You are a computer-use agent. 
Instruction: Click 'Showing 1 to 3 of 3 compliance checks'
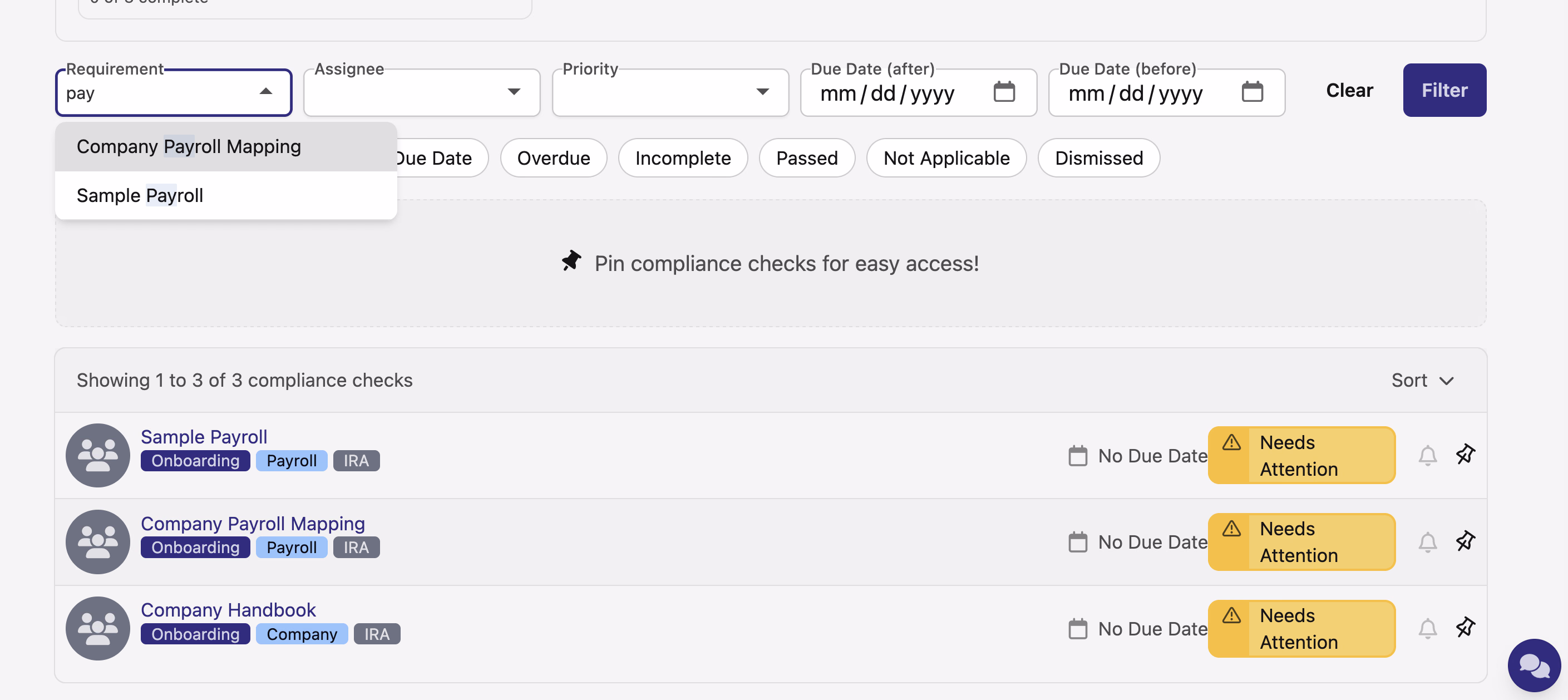(x=245, y=381)
